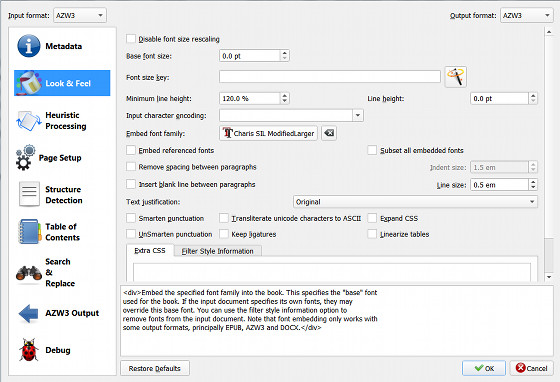Switch to Filter Style Information tab
This screenshot has height=382, width=560.
(x=218, y=251)
